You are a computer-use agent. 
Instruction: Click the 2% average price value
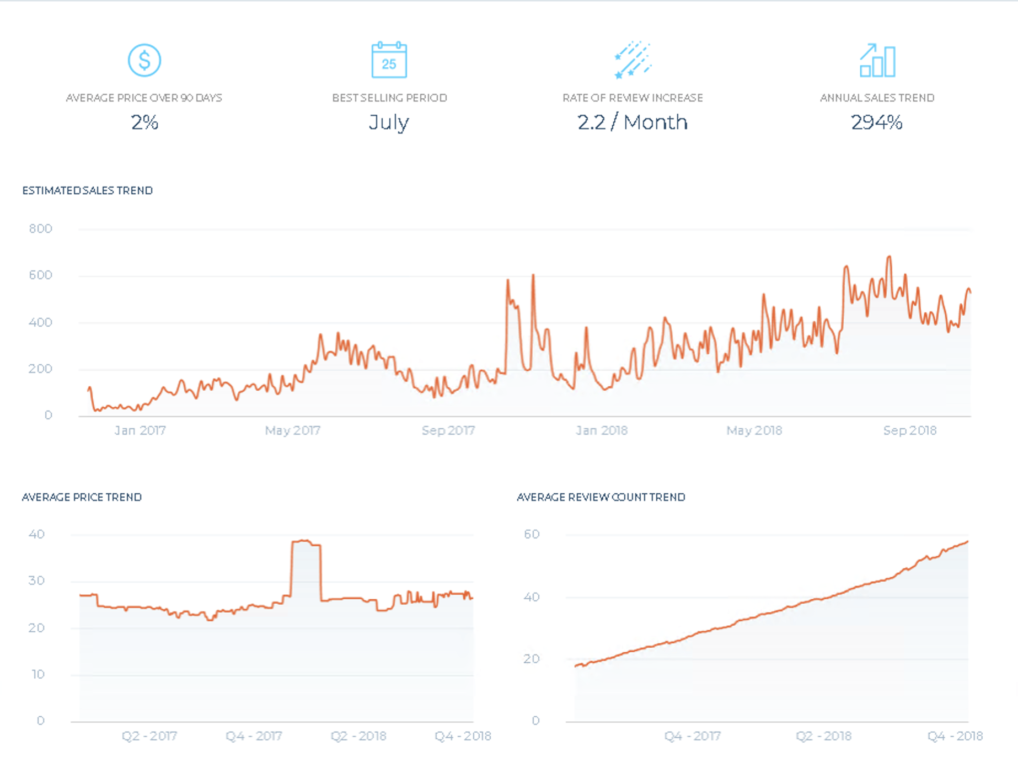(144, 123)
